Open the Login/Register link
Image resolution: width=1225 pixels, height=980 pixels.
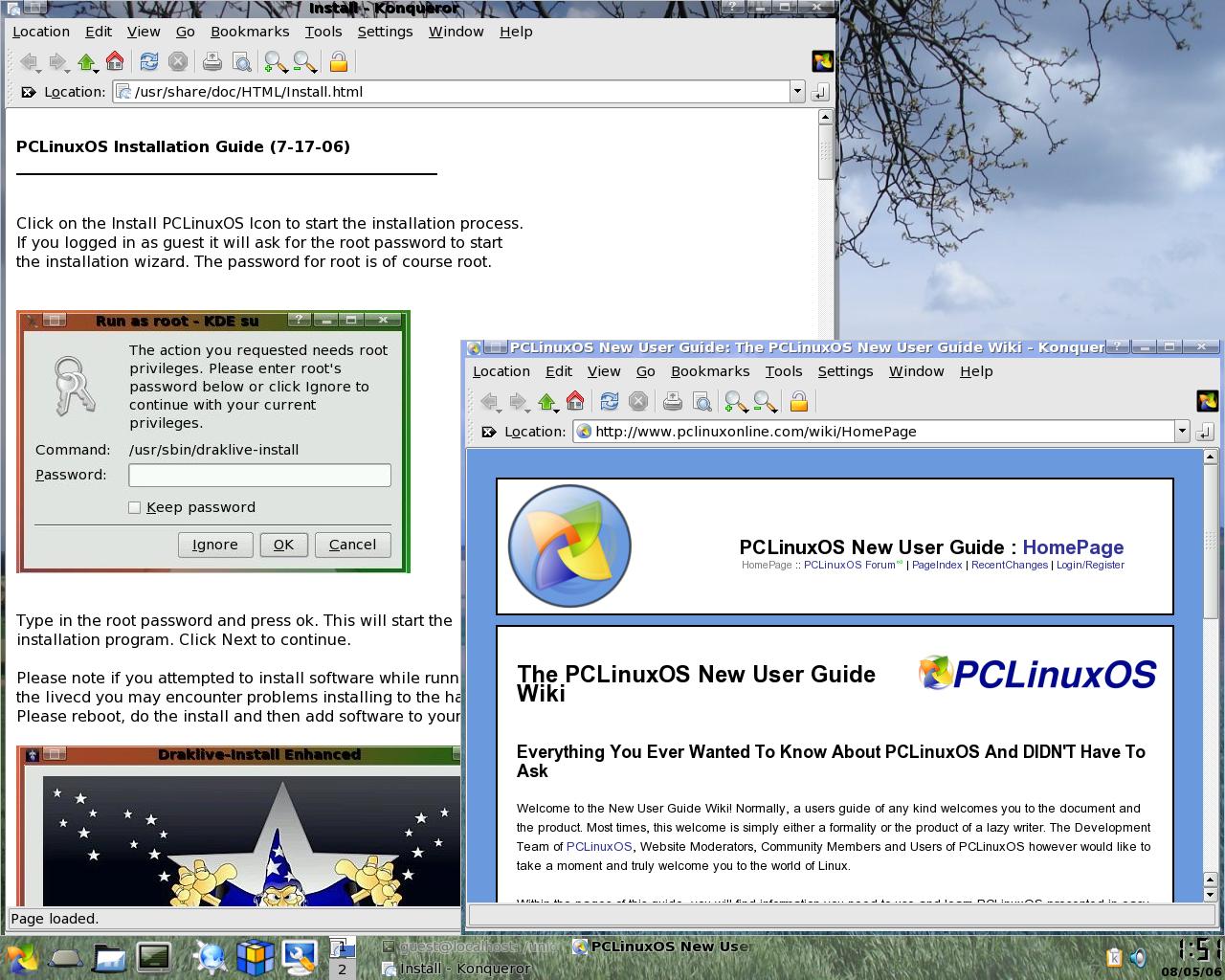pyautogui.click(x=1090, y=565)
